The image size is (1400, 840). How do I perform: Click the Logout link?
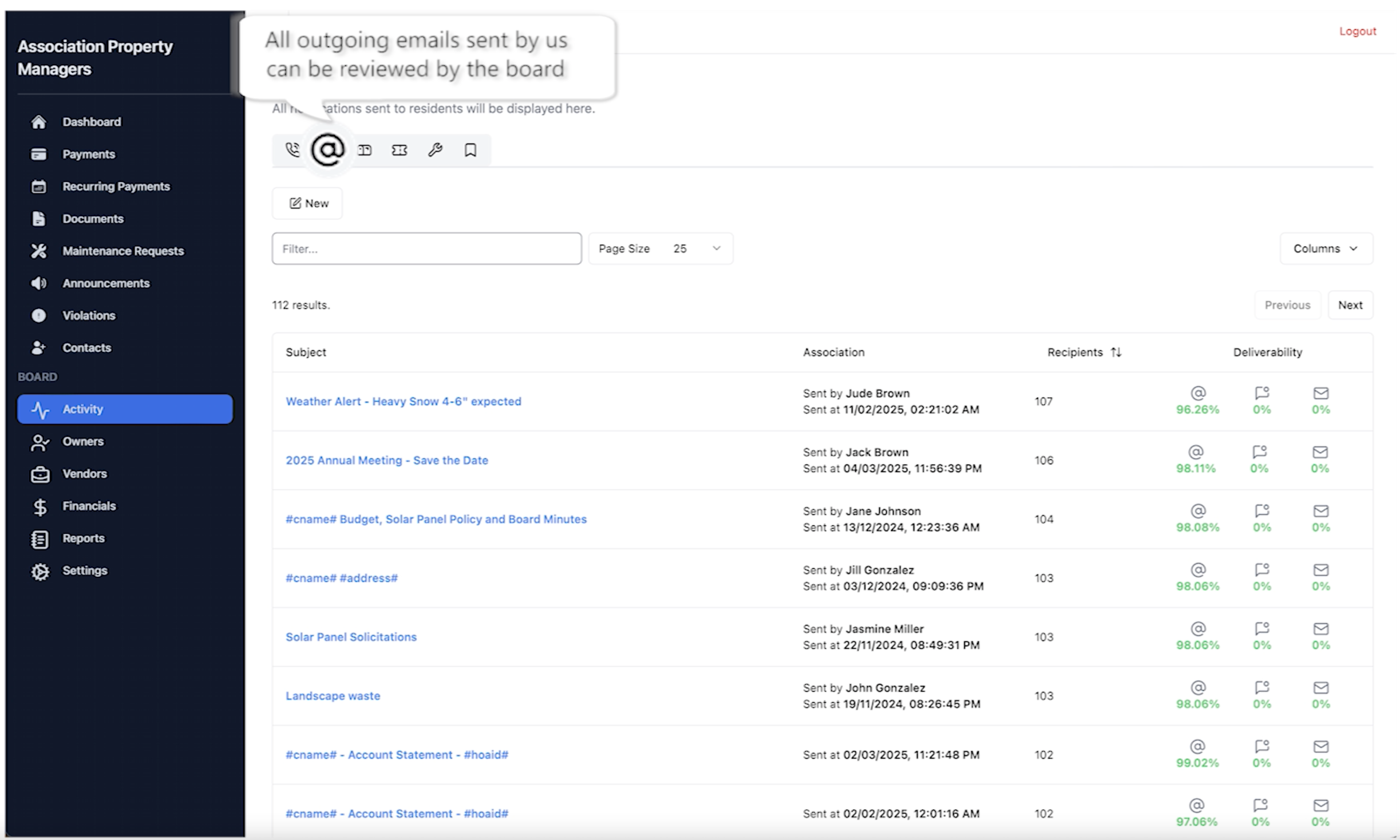point(1357,31)
